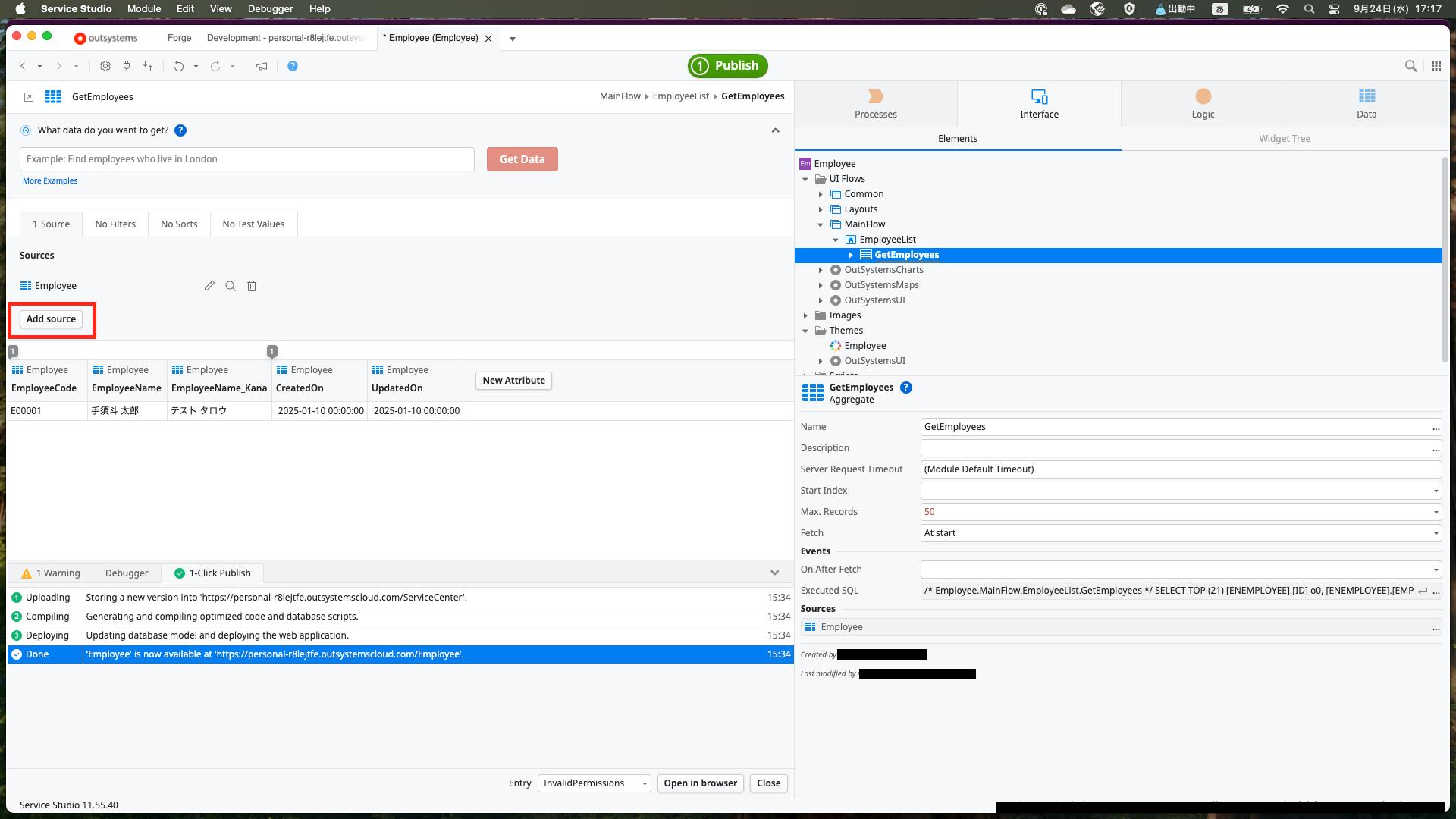Click the 1-Click Publish button
This screenshot has width=1456, height=819.
tap(727, 66)
